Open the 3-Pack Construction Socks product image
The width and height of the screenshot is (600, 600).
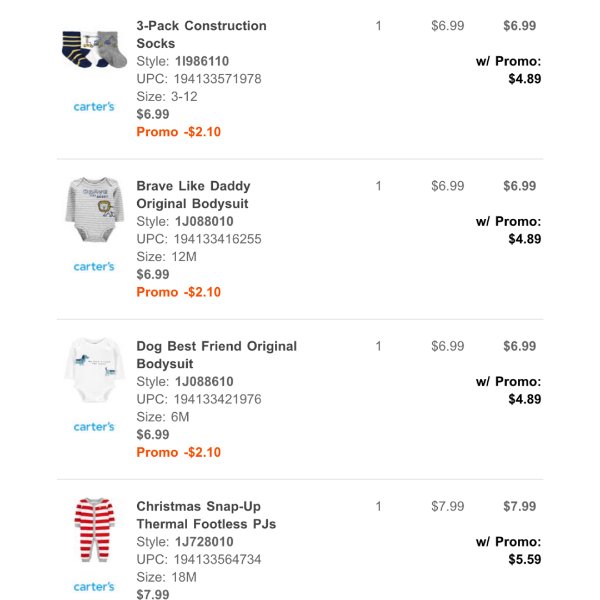coord(94,49)
